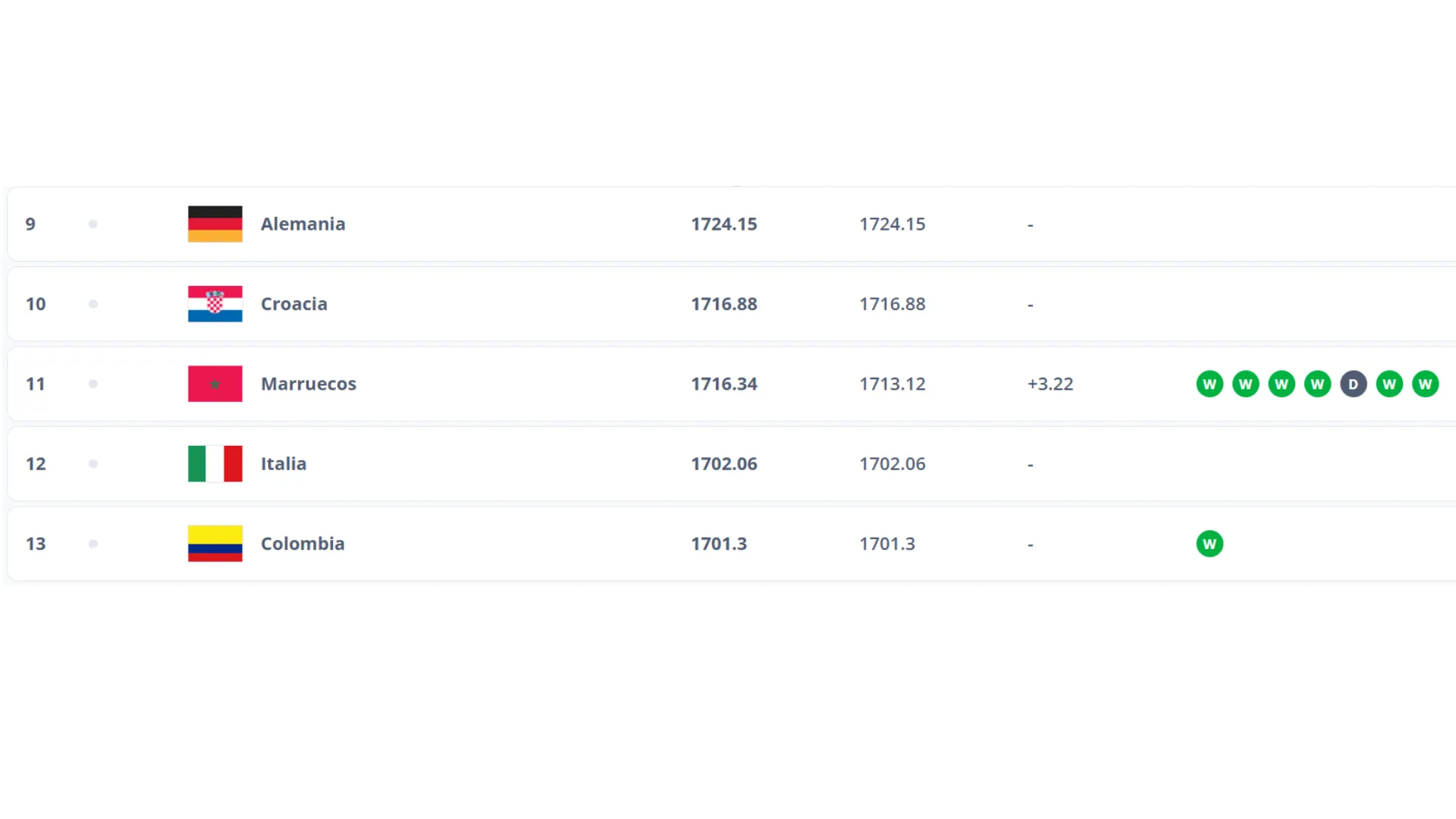1456x819 pixels.
Task: Click the rank number 13 row
Action: (36, 544)
